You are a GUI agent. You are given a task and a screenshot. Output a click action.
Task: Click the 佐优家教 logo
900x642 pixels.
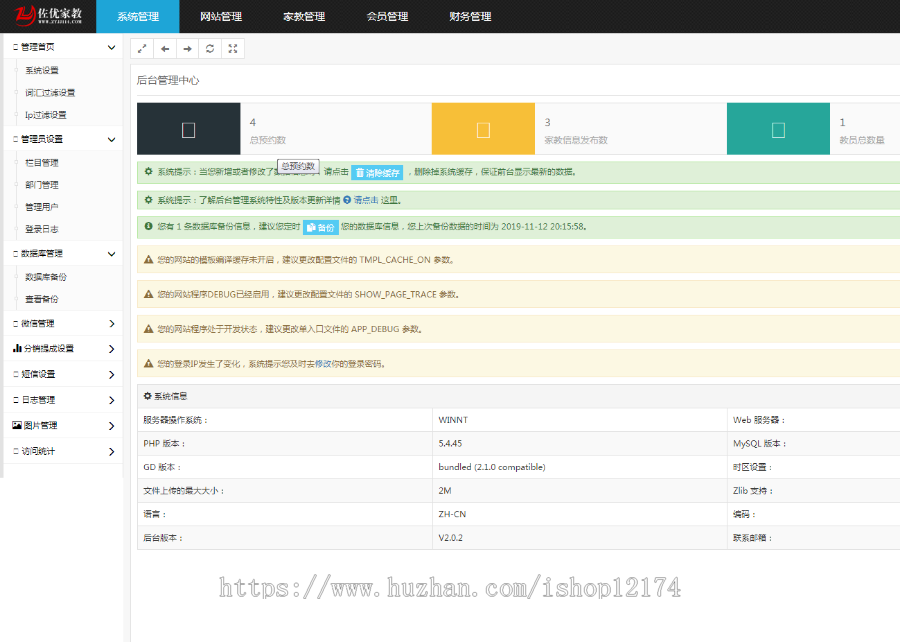coord(48,15)
